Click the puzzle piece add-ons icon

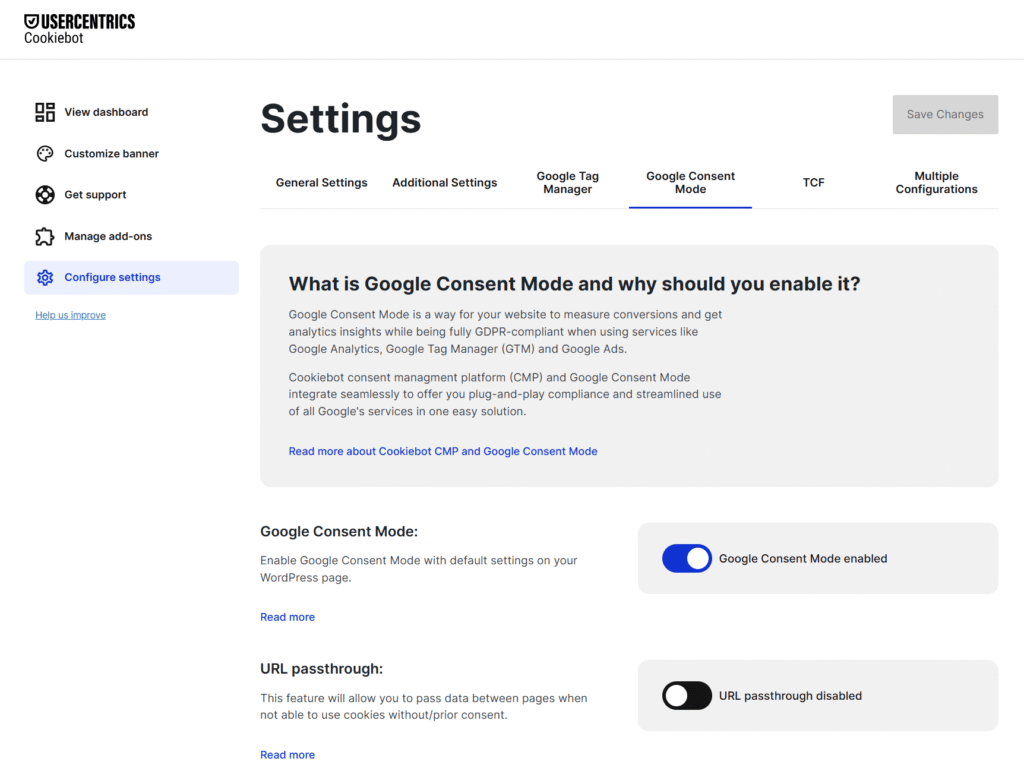(45, 236)
